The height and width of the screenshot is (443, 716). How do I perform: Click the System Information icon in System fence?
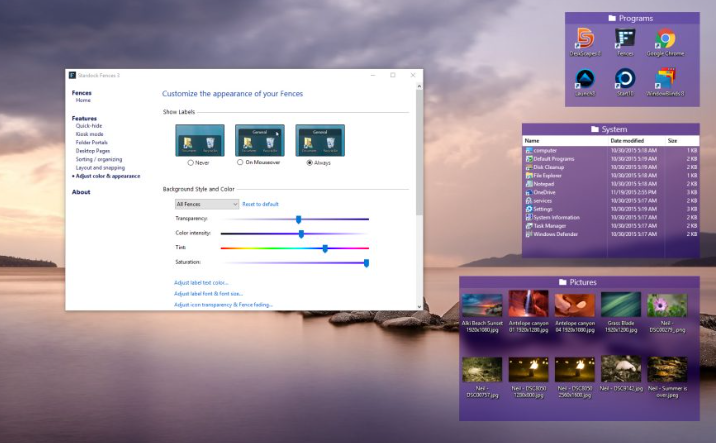(529, 217)
